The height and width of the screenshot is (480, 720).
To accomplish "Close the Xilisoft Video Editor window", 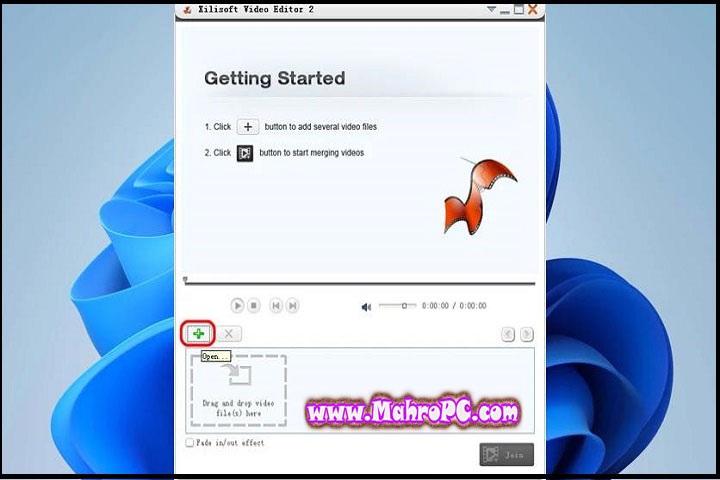I will tap(533, 9).
